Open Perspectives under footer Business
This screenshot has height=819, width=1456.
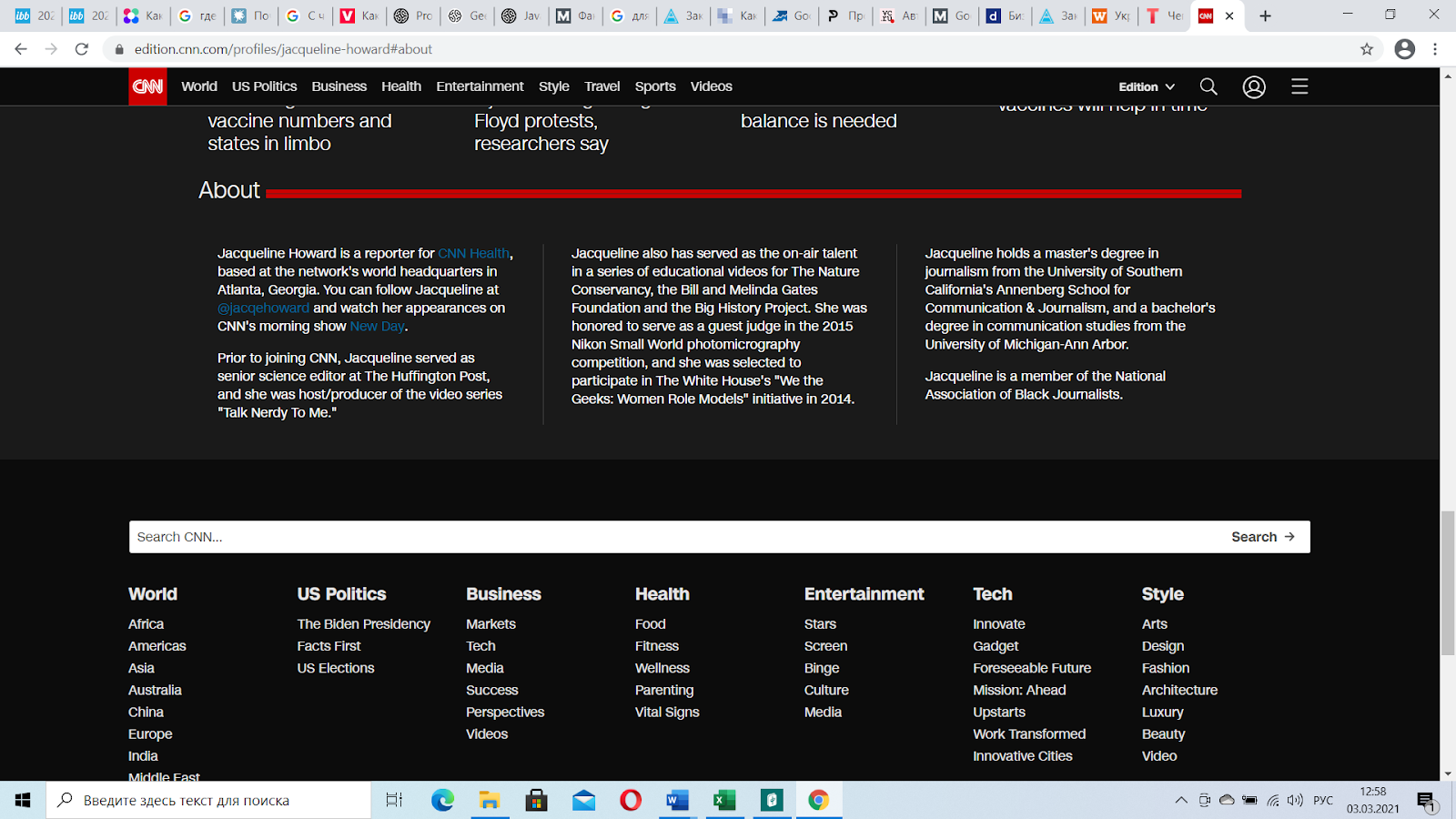[x=505, y=712]
